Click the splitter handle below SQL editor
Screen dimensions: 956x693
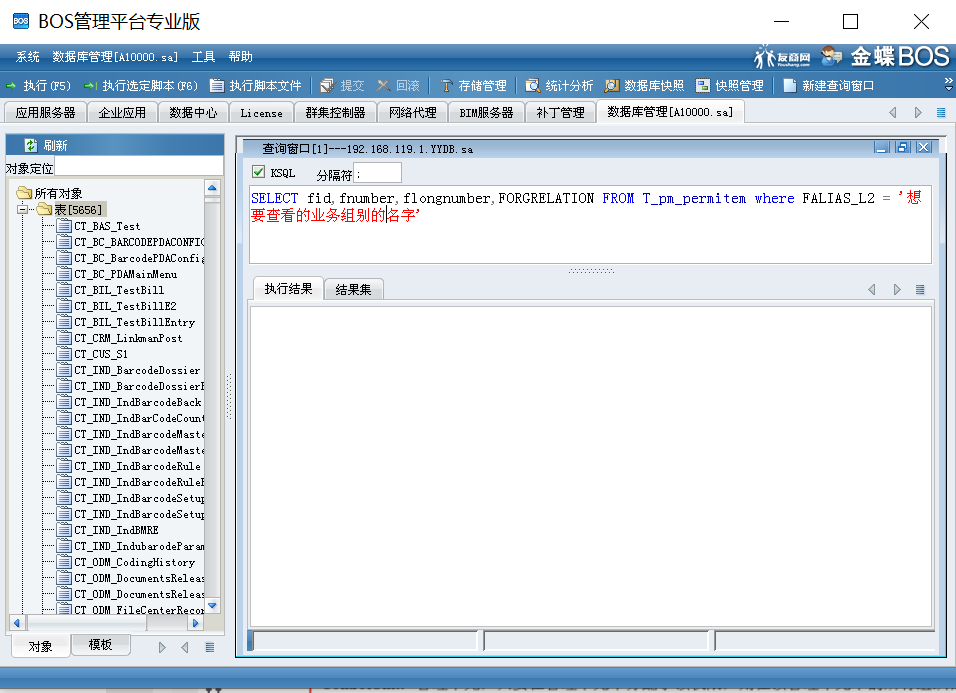(x=591, y=271)
